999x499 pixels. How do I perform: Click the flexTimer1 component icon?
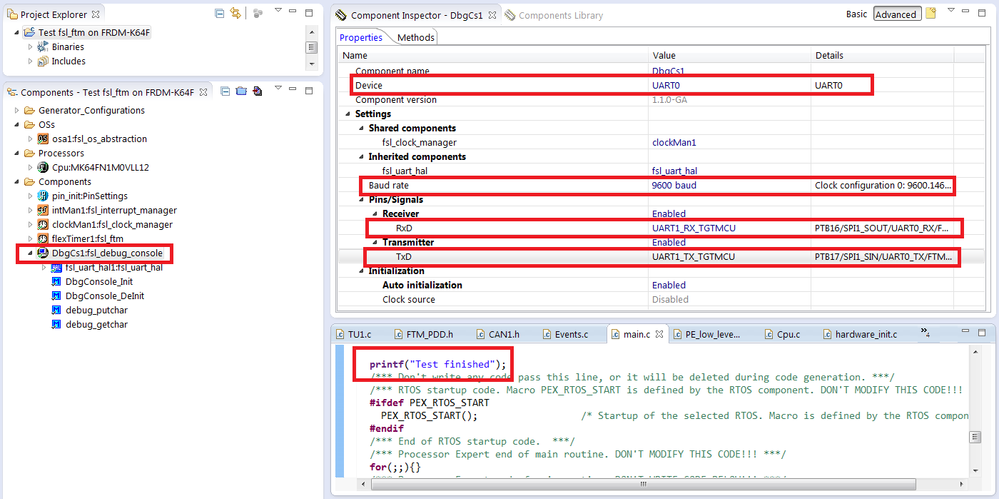pyautogui.click(x=43, y=239)
